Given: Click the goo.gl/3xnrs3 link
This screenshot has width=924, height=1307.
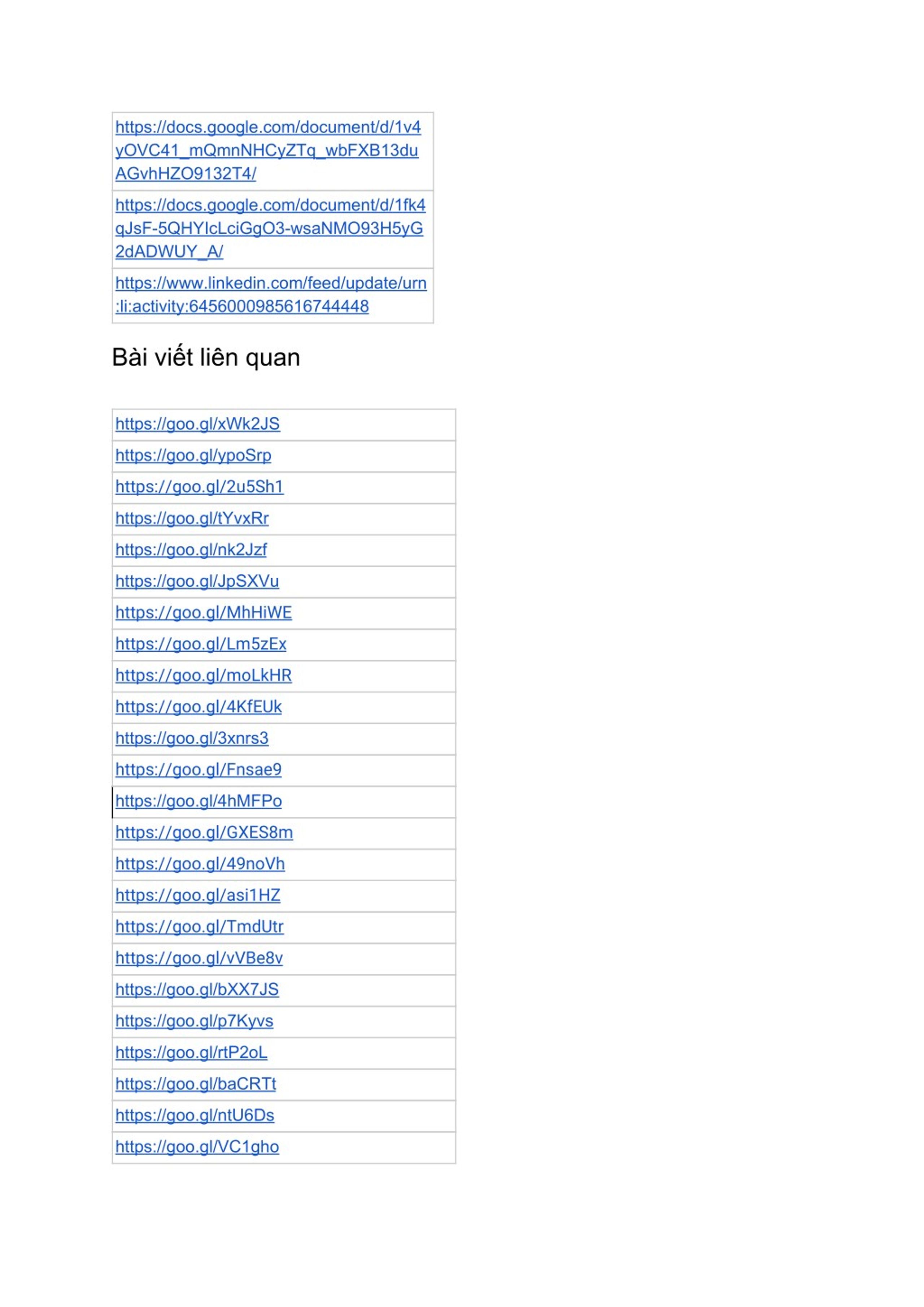Looking at the screenshot, I should pyautogui.click(x=192, y=738).
